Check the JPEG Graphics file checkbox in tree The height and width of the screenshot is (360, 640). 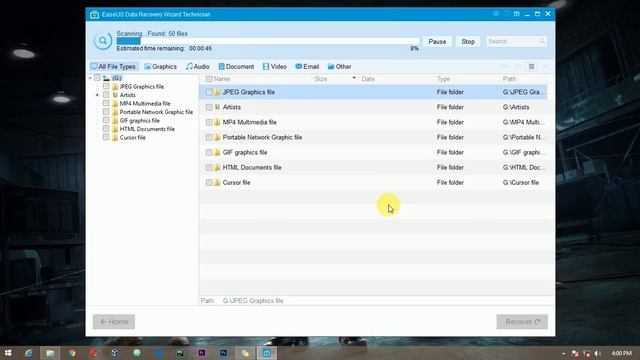pyautogui.click(x=106, y=86)
